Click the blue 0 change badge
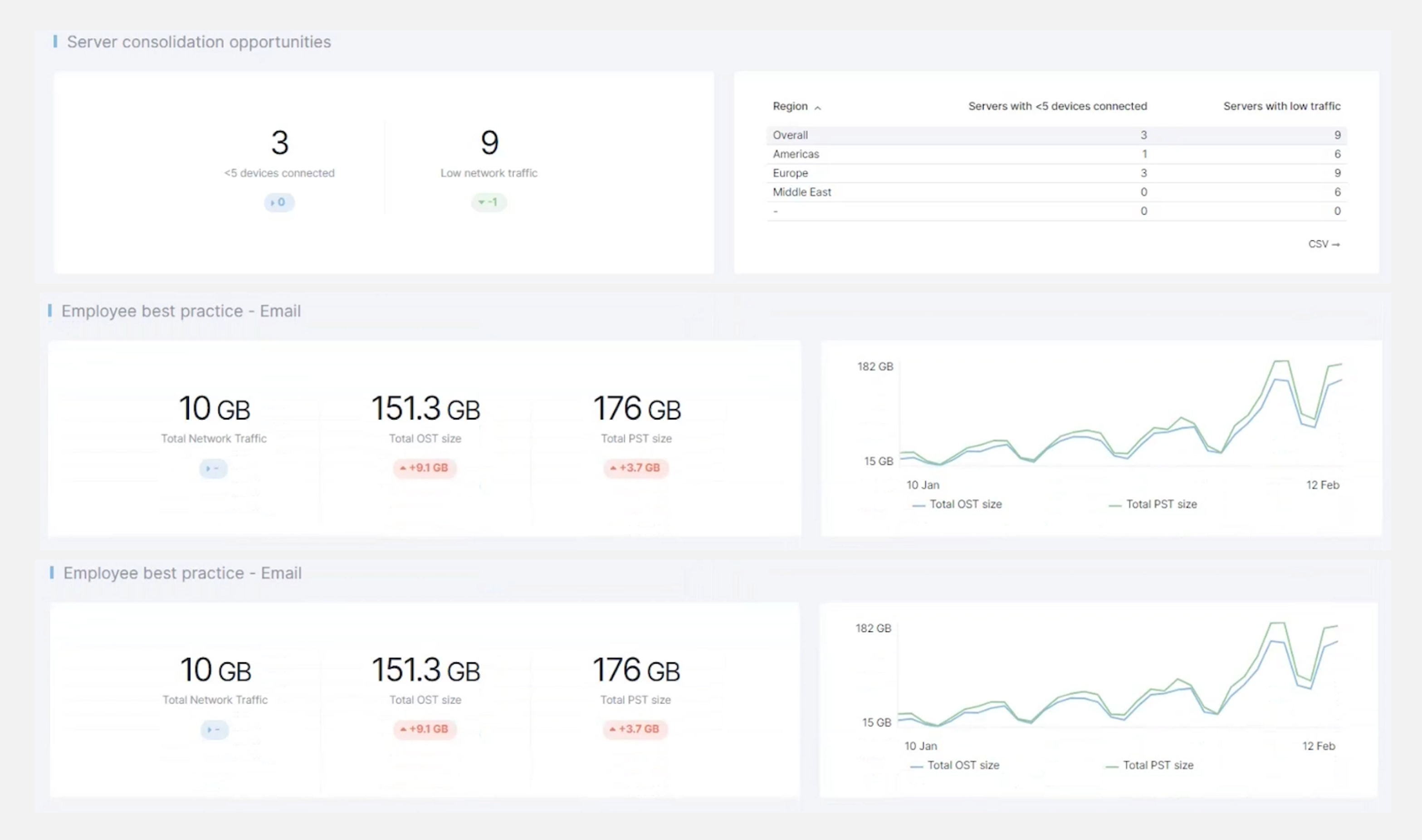Viewport: 1422px width, 840px height. pos(279,202)
